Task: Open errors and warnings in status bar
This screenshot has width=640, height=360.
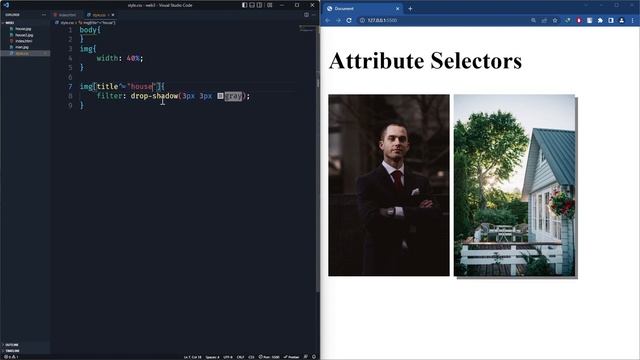Action: [x=11, y=357]
